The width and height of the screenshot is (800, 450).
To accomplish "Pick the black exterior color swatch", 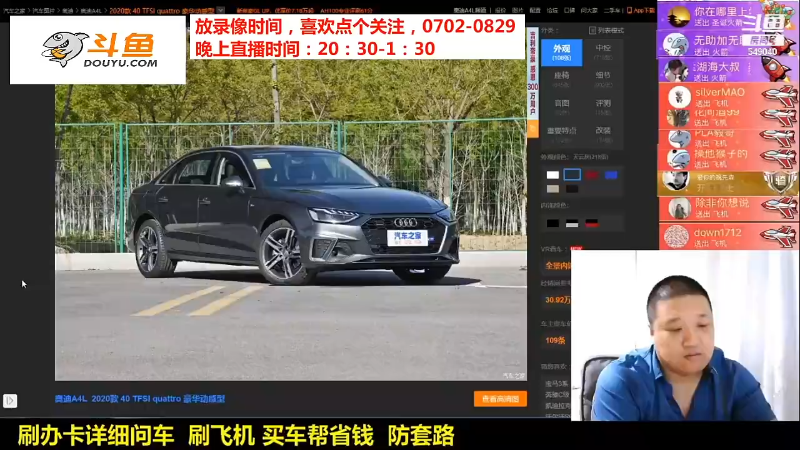I will point(572,189).
